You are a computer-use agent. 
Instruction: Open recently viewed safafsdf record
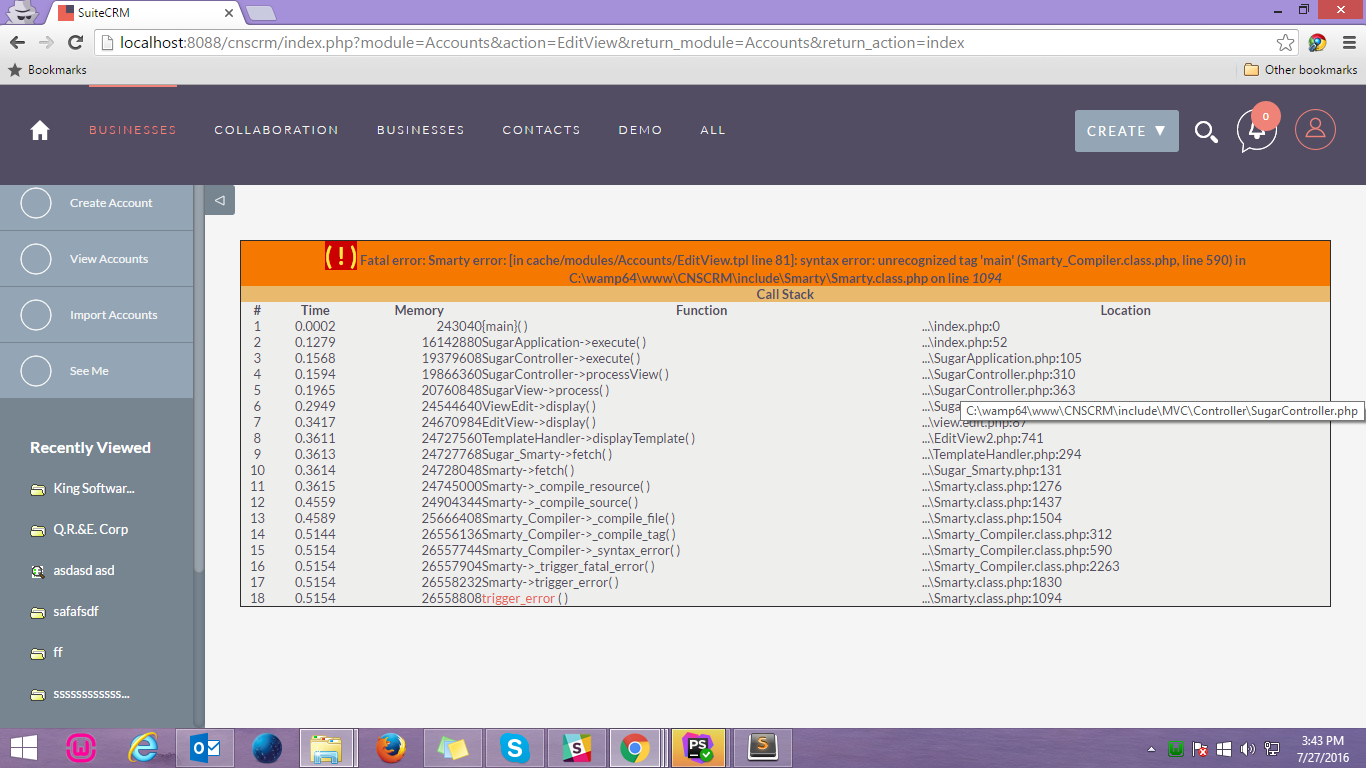[76, 612]
